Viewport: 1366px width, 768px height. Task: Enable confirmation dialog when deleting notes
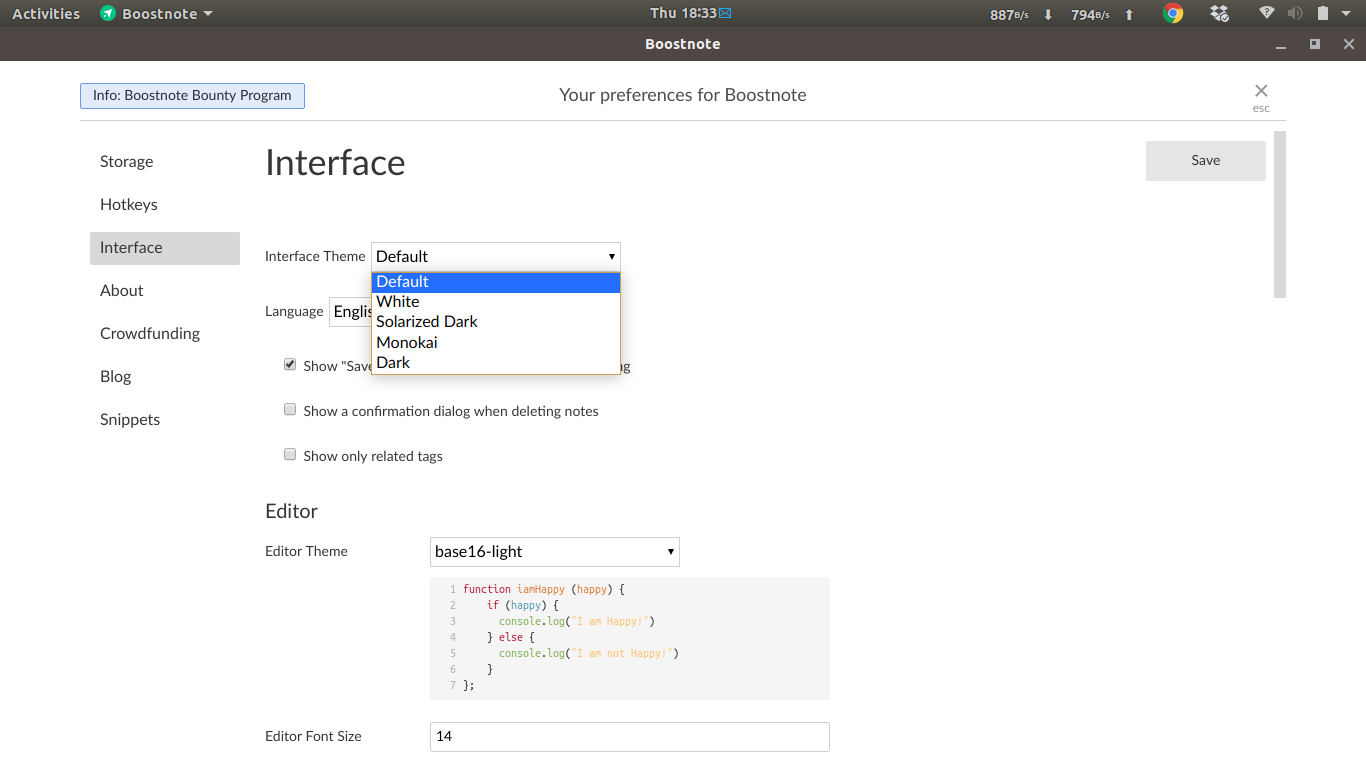click(290, 410)
